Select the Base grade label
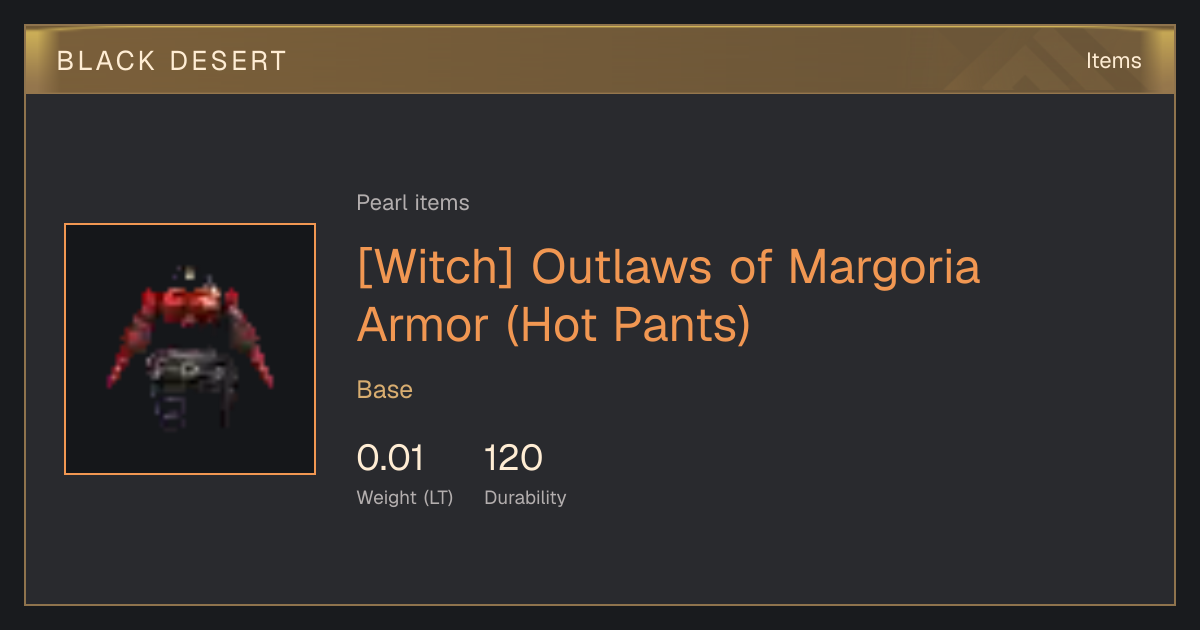 385,390
